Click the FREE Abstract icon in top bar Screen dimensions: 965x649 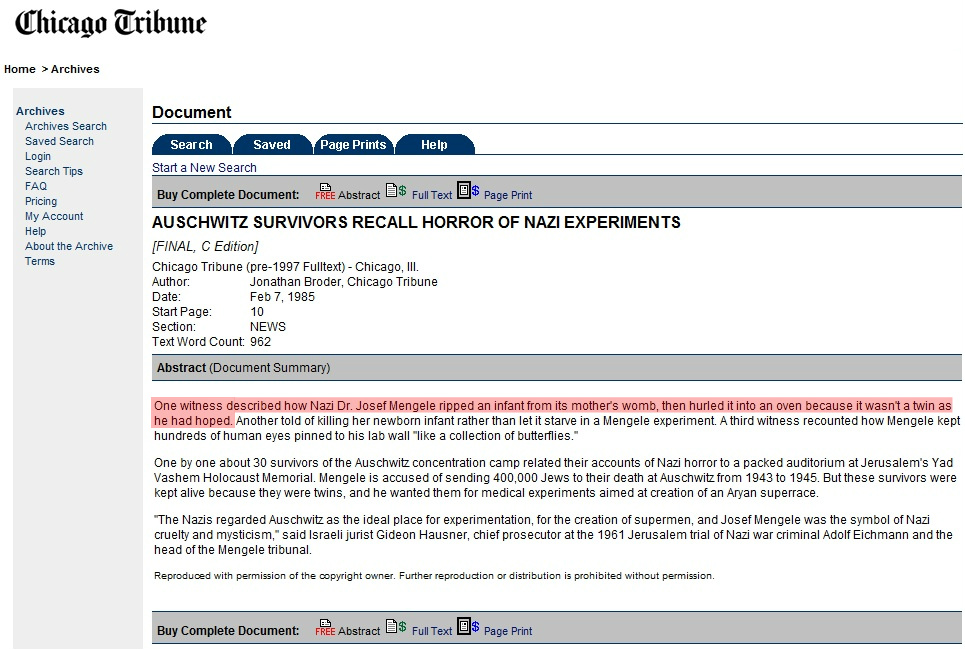pos(325,192)
